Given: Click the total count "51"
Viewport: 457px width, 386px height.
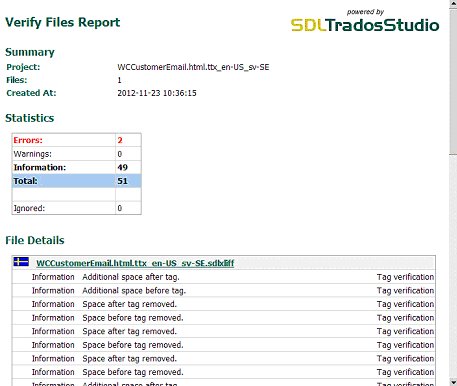Looking at the screenshot, I should click(122, 181).
